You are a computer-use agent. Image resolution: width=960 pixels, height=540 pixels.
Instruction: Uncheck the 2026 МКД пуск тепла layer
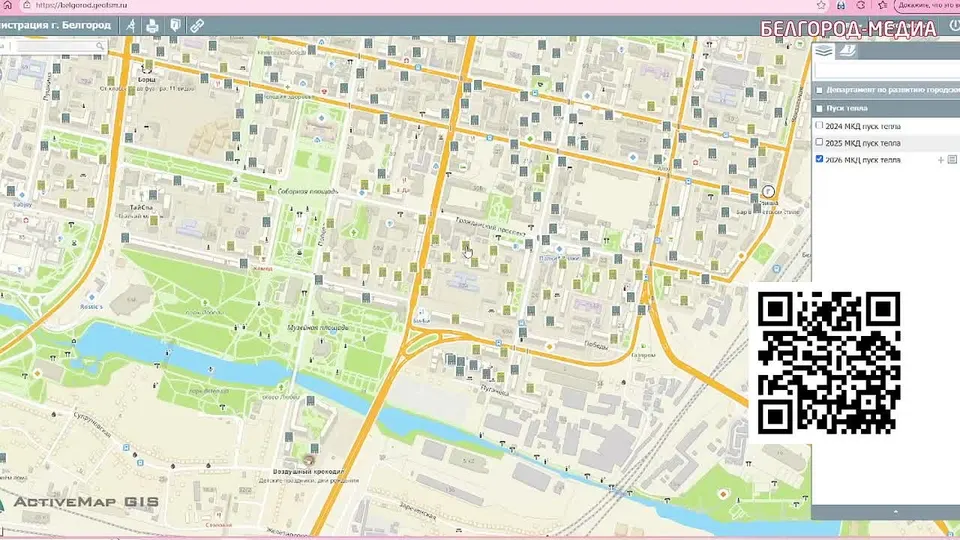point(819,159)
